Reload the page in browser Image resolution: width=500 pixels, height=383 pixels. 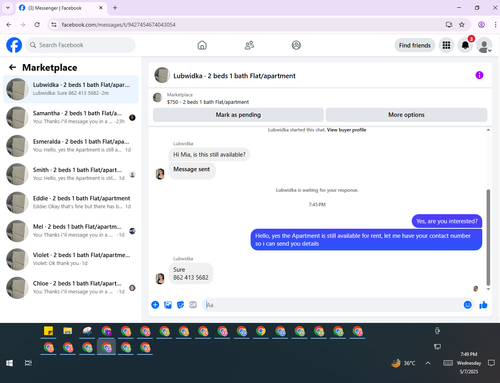pyautogui.click(x=37, y=25)
